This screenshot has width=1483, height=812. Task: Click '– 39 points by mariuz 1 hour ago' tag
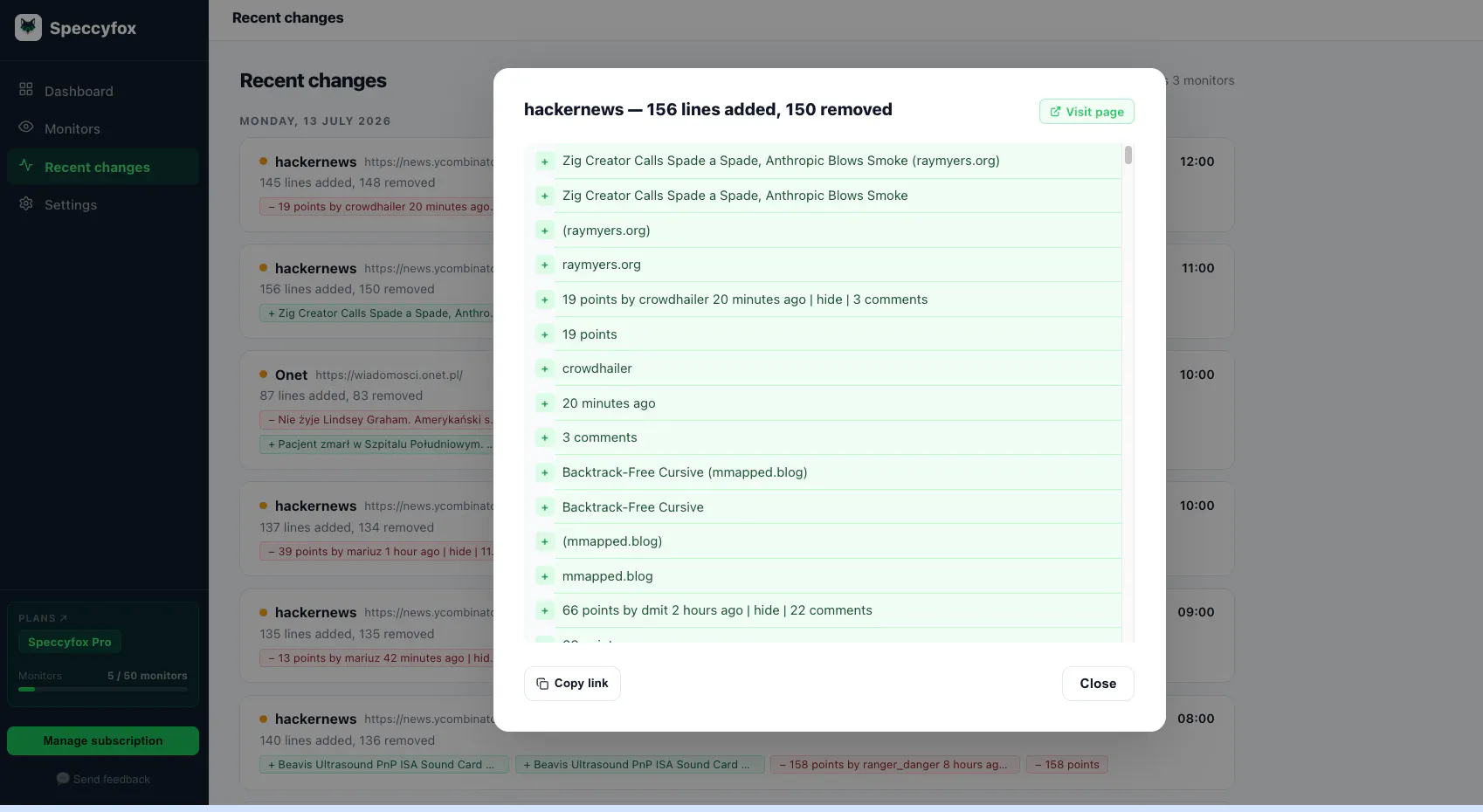[x=377, y=551]
